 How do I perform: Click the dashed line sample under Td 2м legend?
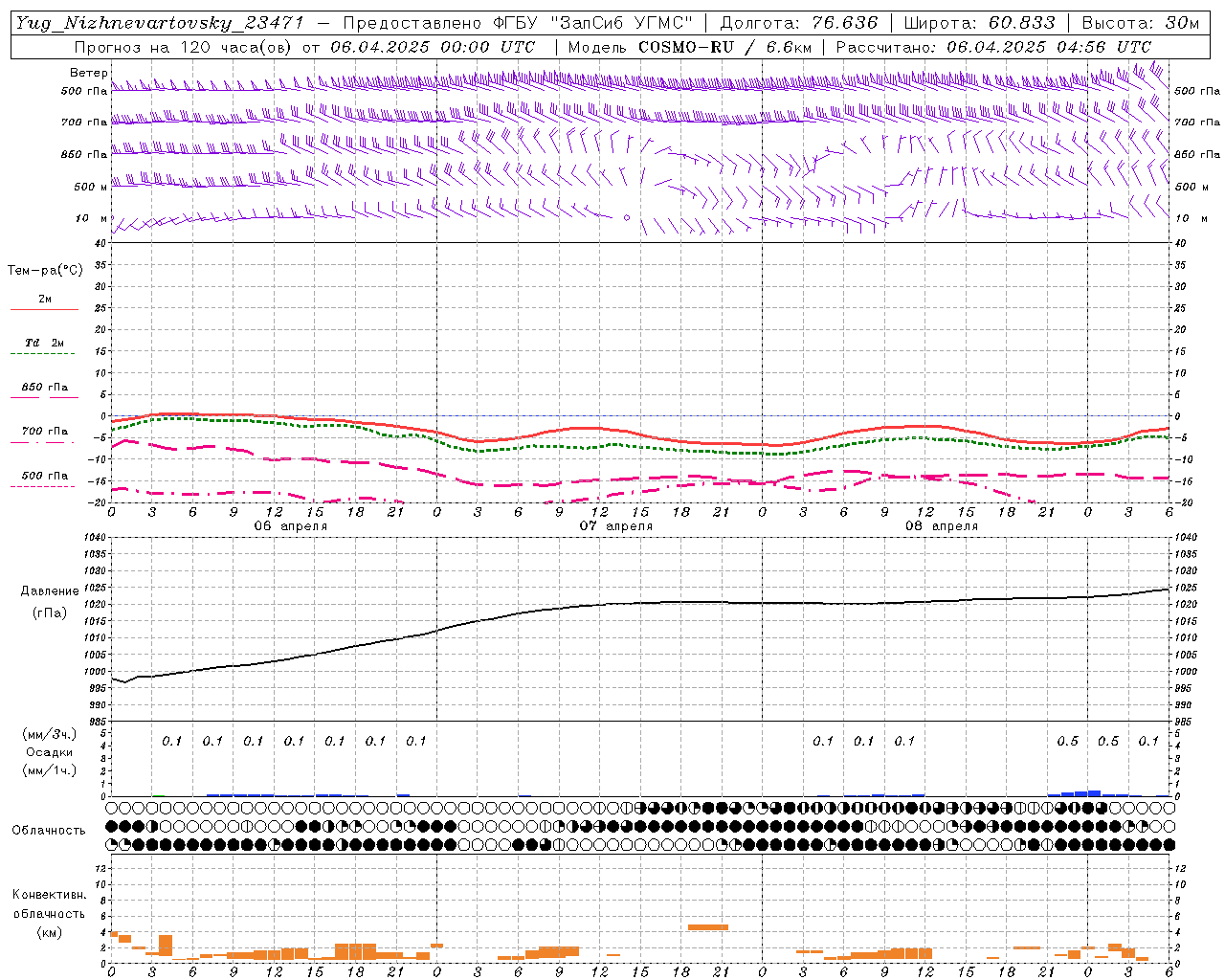pyautogui.click(x=42, y=354)
